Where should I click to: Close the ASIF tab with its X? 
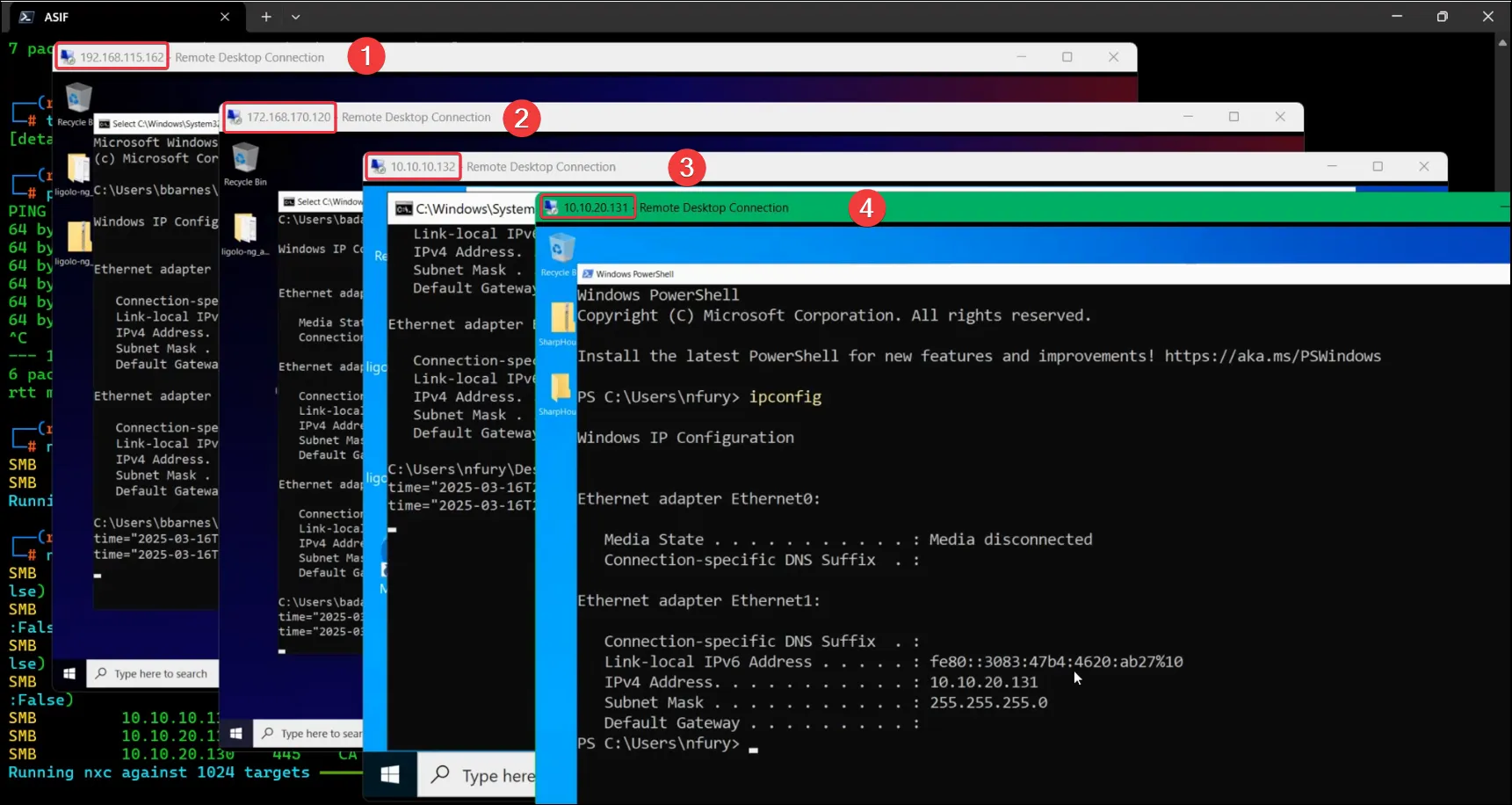tap(225, 17)
